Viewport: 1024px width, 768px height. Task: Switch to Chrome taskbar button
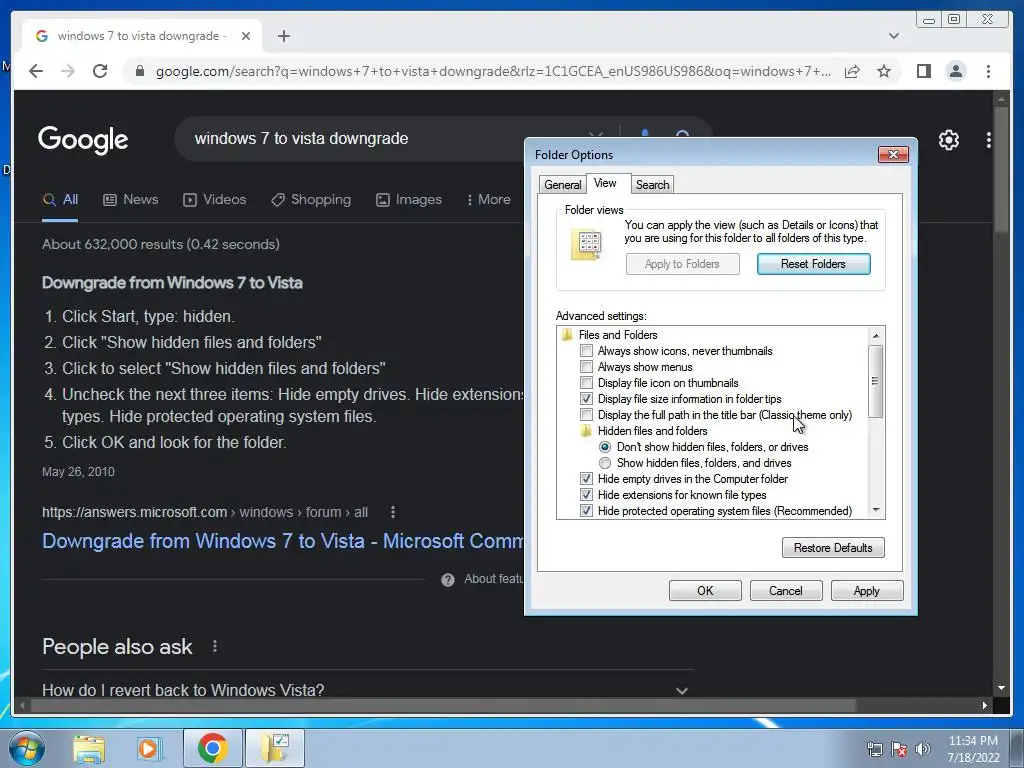[212, 748]
